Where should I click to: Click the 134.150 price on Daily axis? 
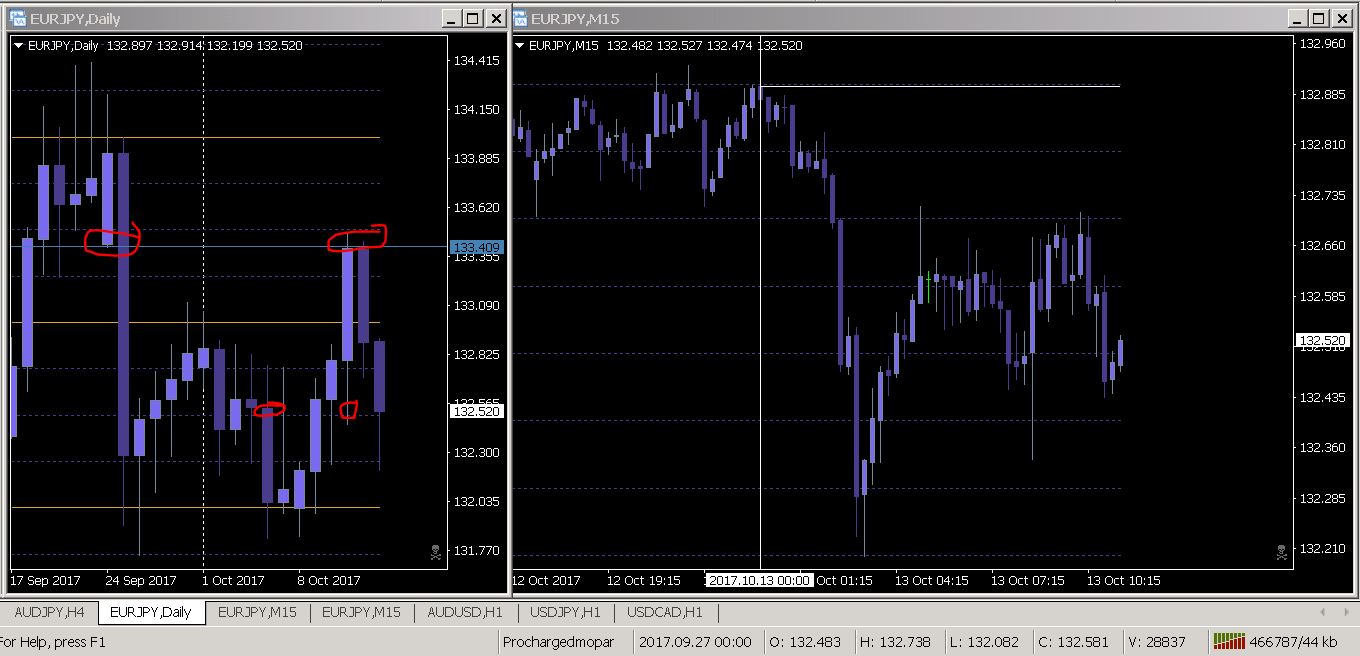[476, 110]
